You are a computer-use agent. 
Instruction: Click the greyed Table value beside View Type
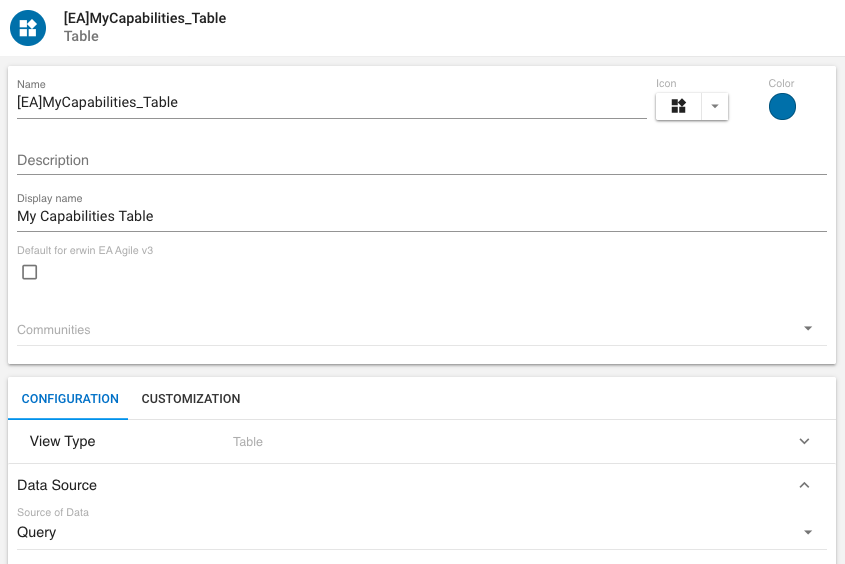[x=248, y=442]
